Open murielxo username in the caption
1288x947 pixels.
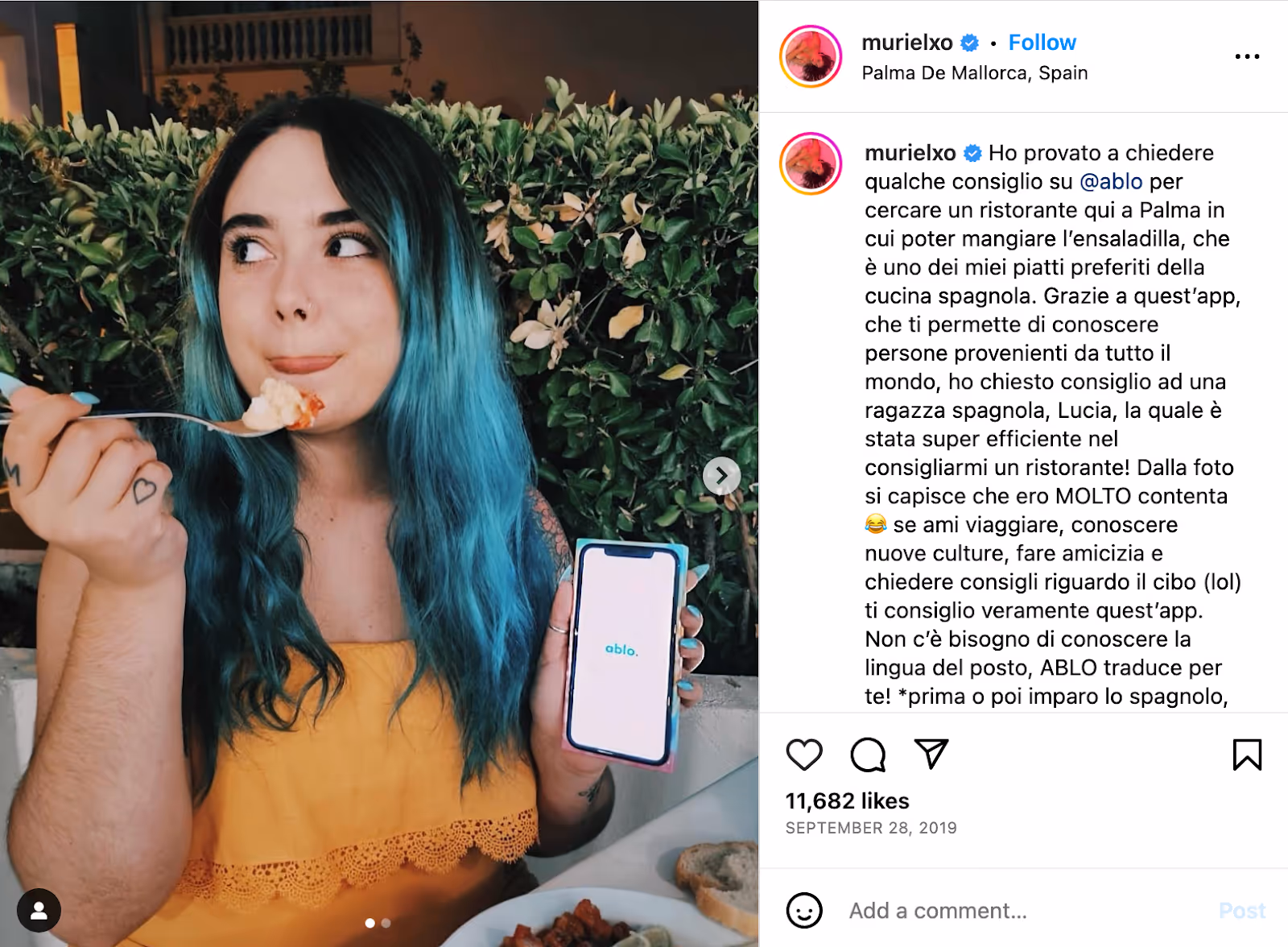pos(910,153)
